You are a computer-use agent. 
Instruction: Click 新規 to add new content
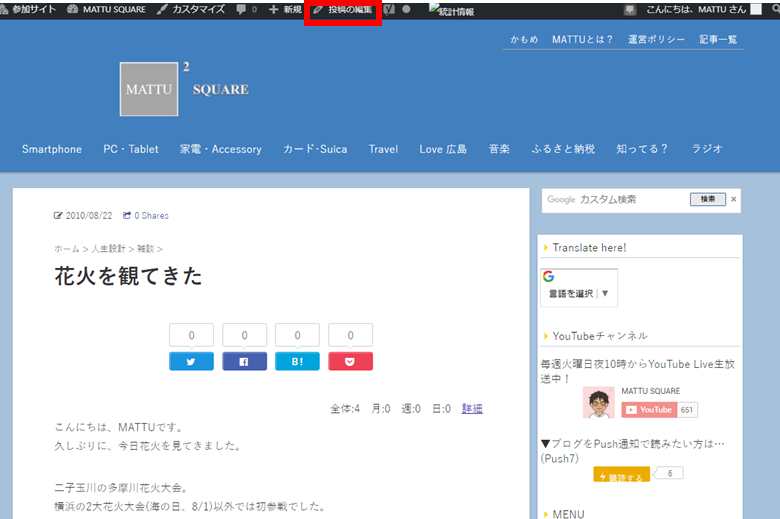click(x=286, y=9)
